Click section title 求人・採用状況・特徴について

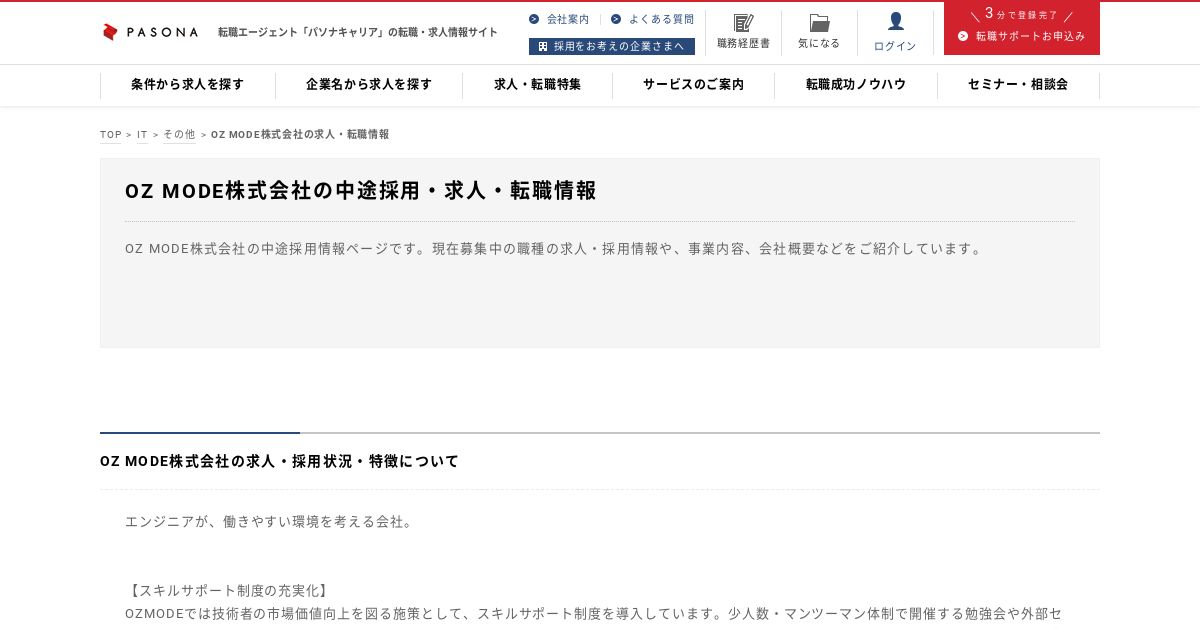tap(279, 462)
